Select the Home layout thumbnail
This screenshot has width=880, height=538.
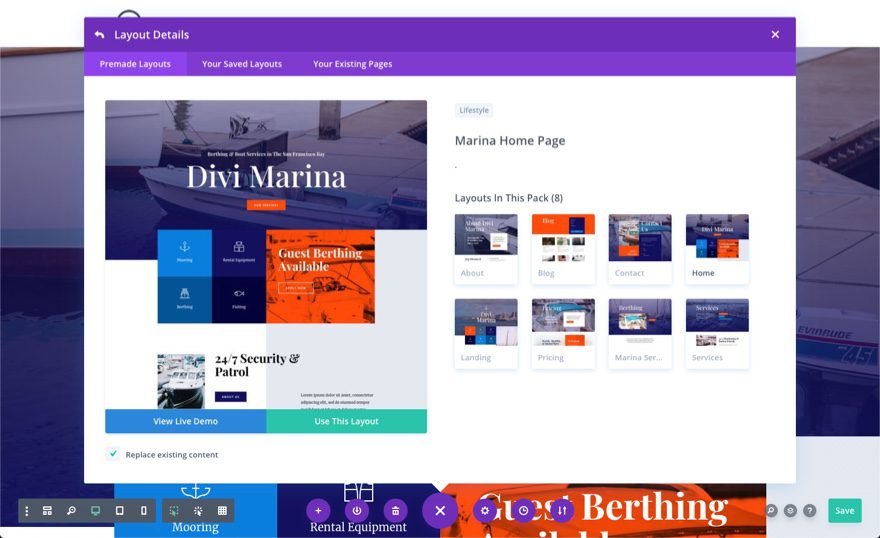pyautogui.click(x=717, y=248)
